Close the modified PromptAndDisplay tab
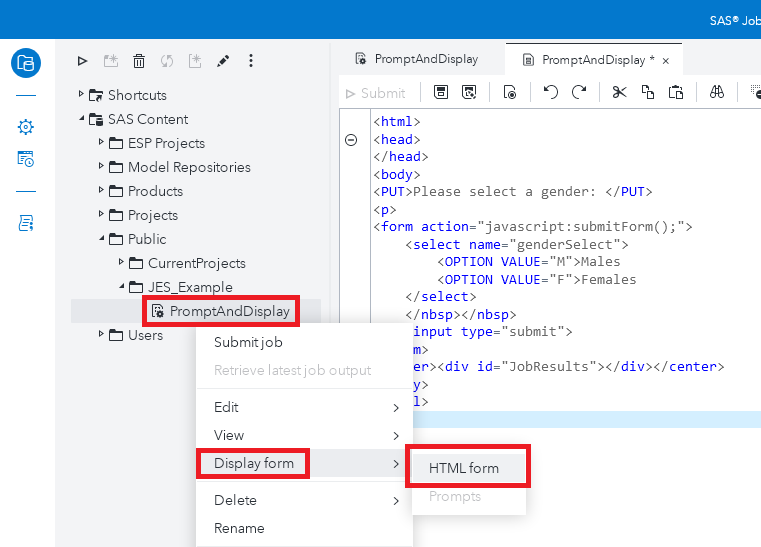The height and width of the screenshot is (547, 761). [665, 60]
